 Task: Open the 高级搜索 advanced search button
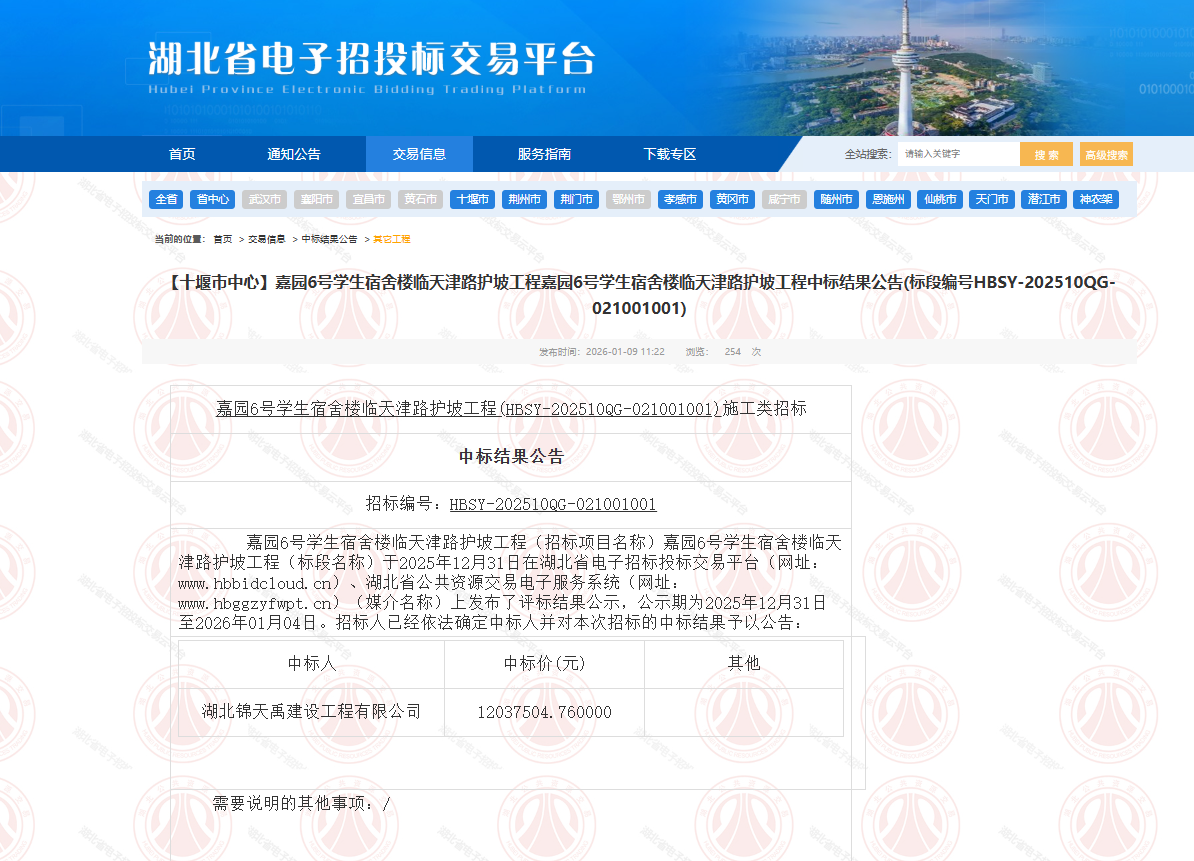(1108, 154)
